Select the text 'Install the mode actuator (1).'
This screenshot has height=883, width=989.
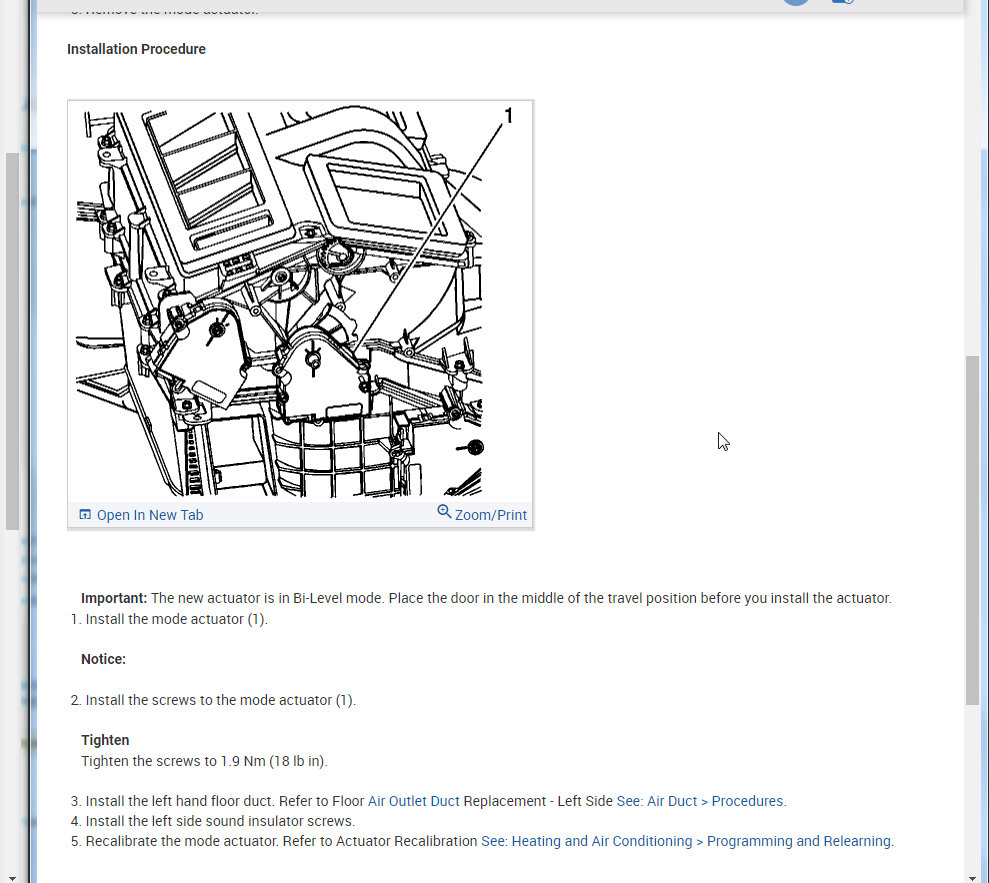[177, 619]
